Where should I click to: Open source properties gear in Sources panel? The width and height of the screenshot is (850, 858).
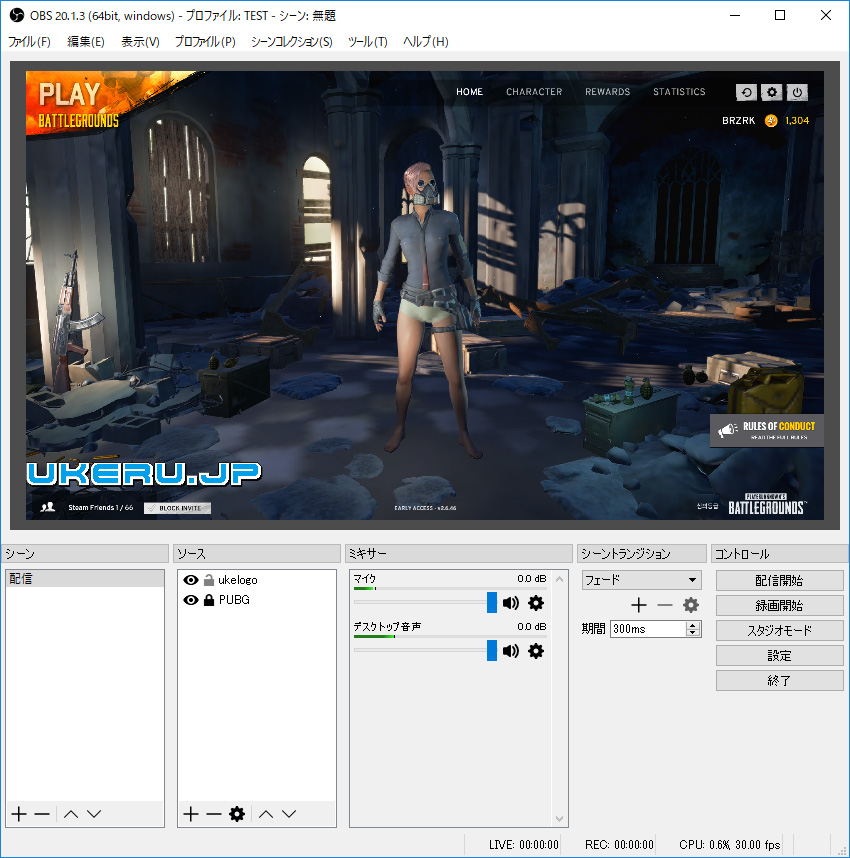click(x=237, y=814)
